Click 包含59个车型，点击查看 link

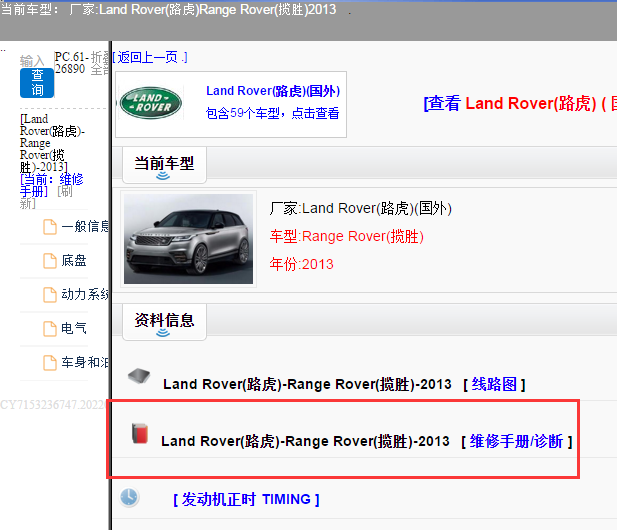tap(272, 113)
